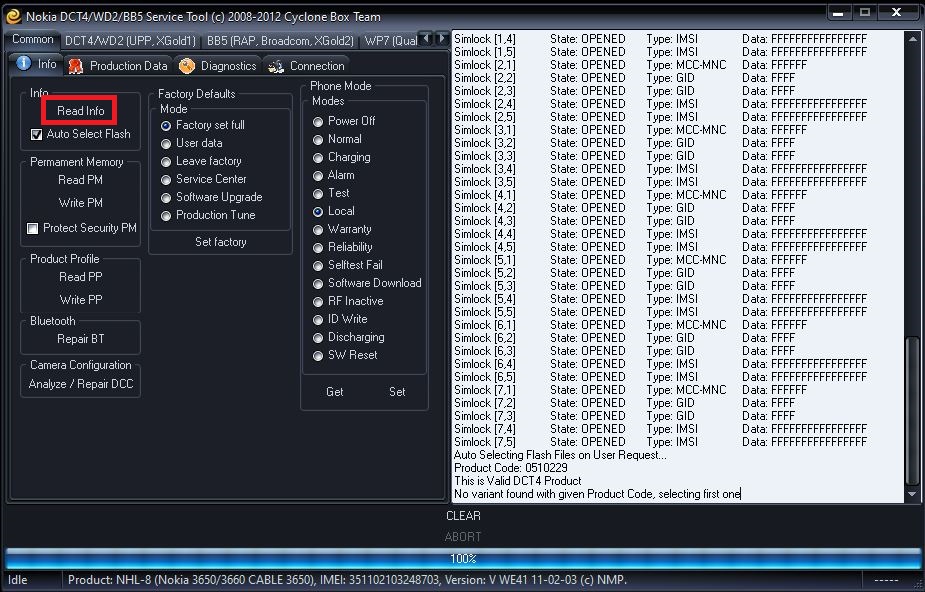The image size is (925, 592).
Task: Click the log scrollbar down arrow
Action: tap(911, 494)
